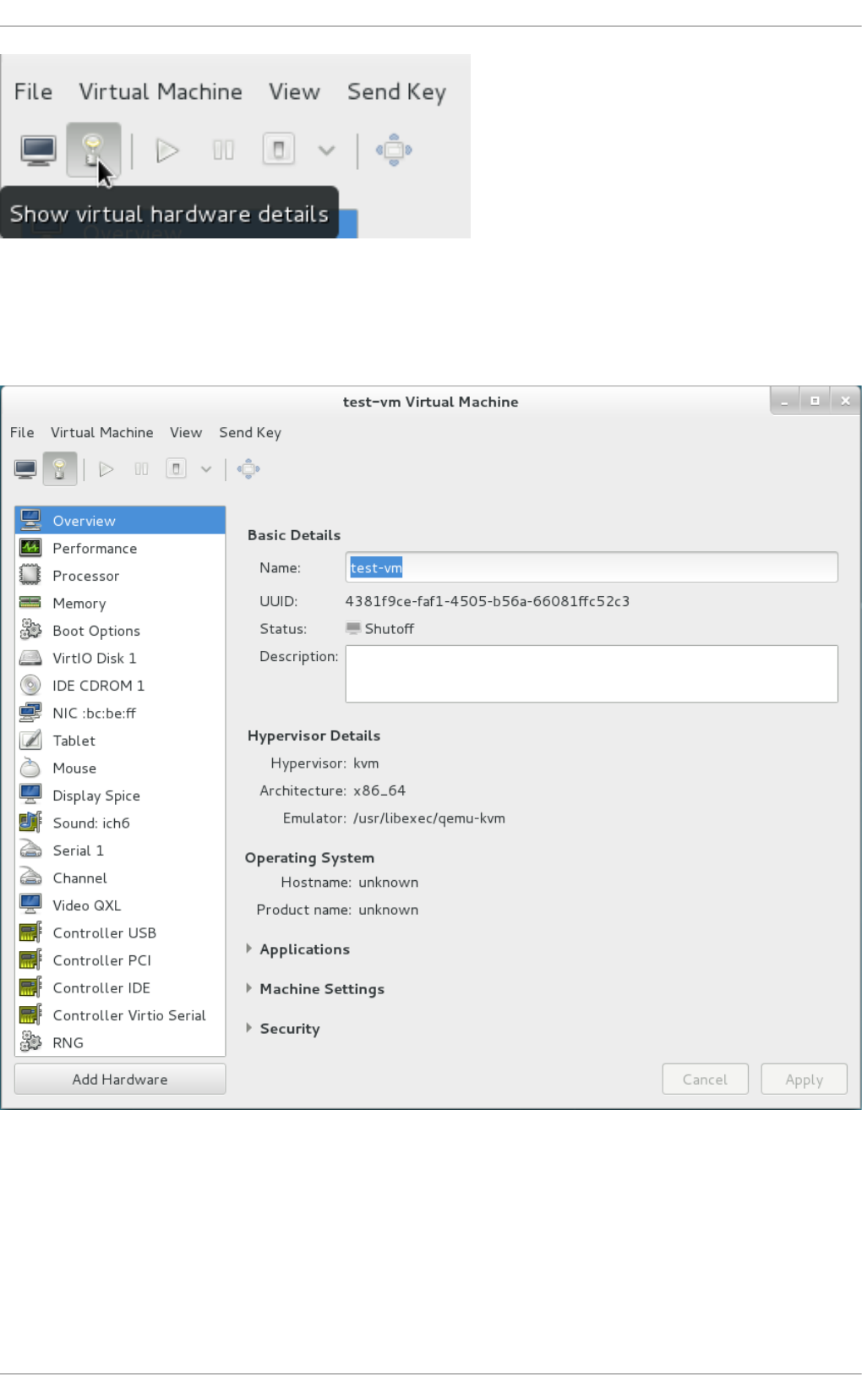Click the shut down icon in the enlarged toolbar snippet
This screenshot has height=1400, width=862.
[x=279, y=150]
